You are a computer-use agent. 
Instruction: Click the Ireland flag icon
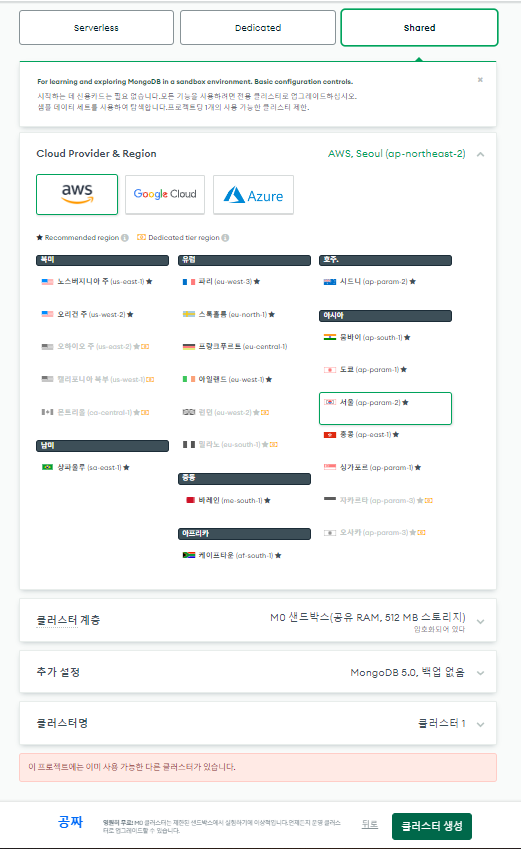(x=189, y=380)
